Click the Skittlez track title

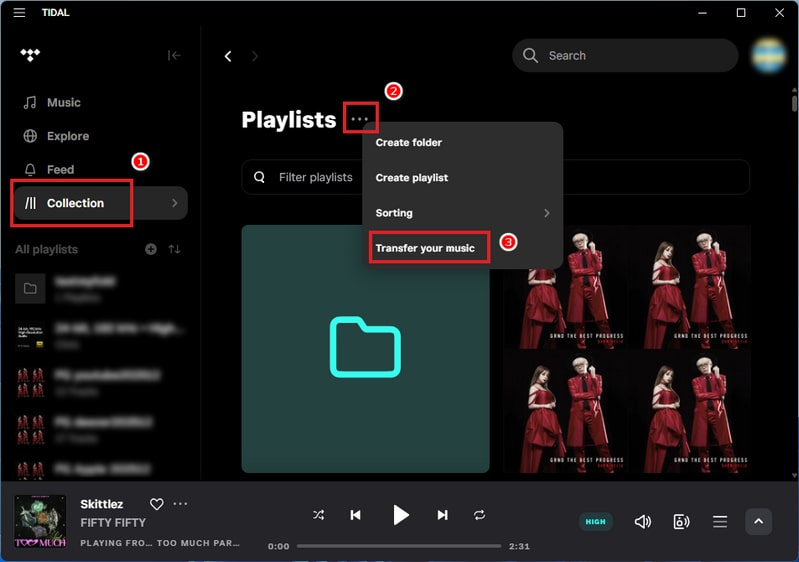[x=102, y=504]
